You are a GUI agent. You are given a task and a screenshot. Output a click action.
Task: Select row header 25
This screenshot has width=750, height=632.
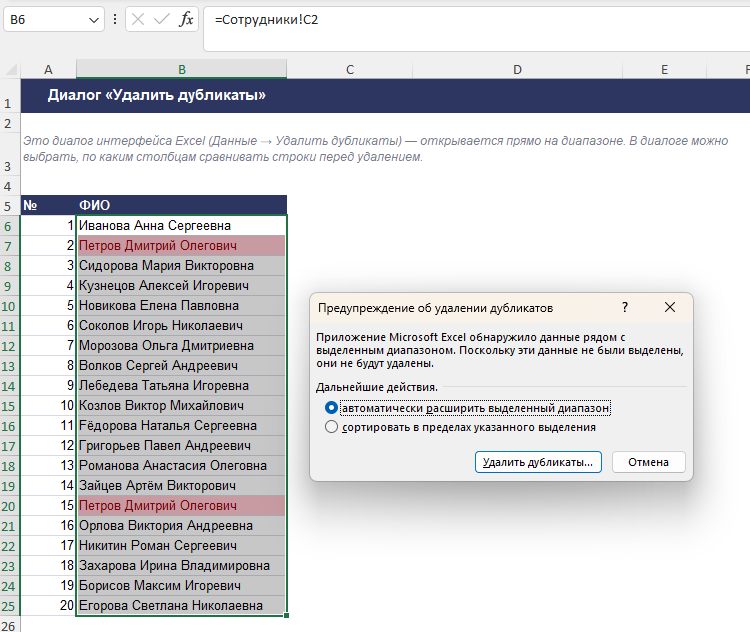click(9, 607)
